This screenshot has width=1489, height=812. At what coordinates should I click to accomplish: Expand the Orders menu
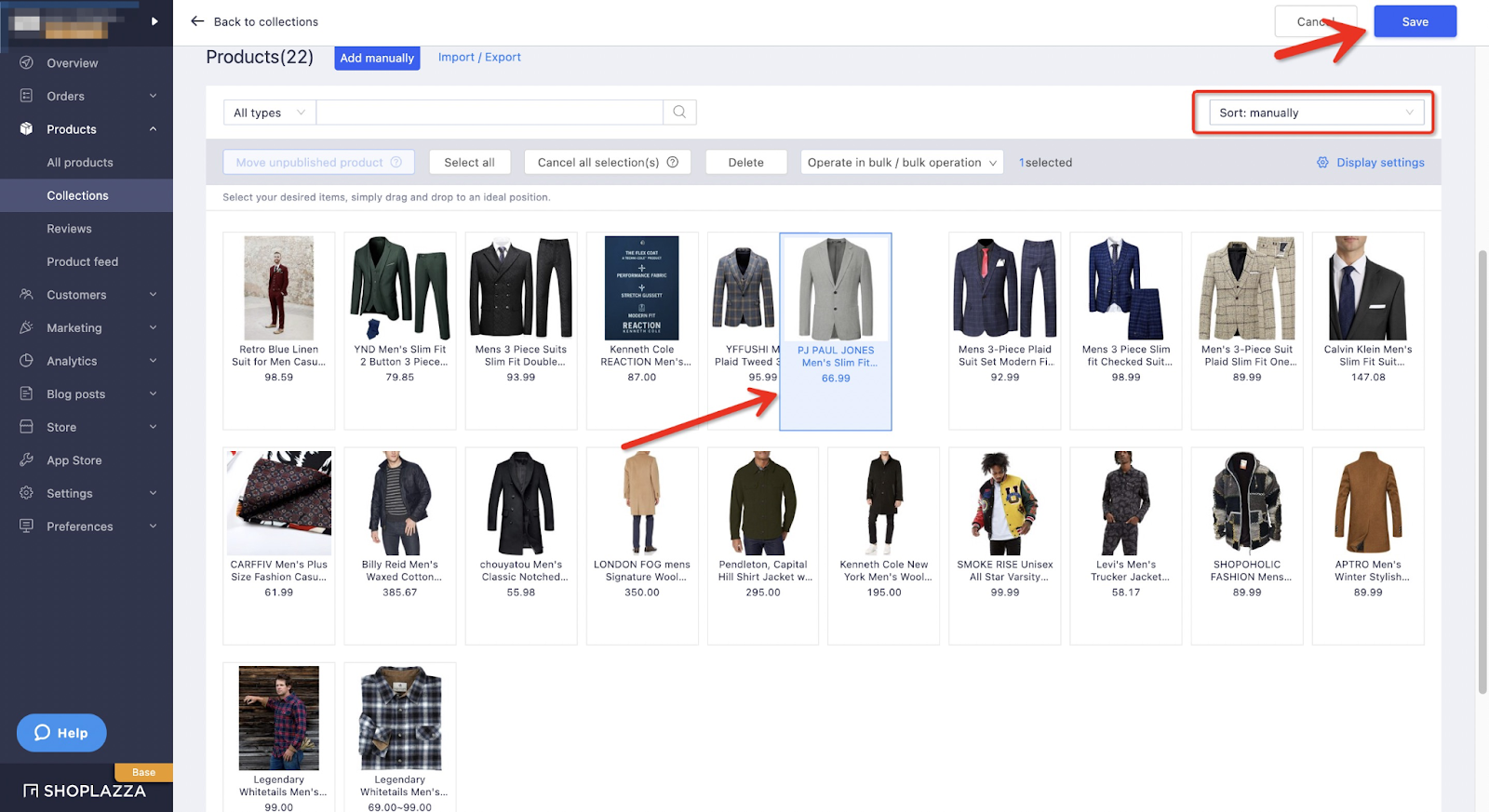tap(153, 96)
